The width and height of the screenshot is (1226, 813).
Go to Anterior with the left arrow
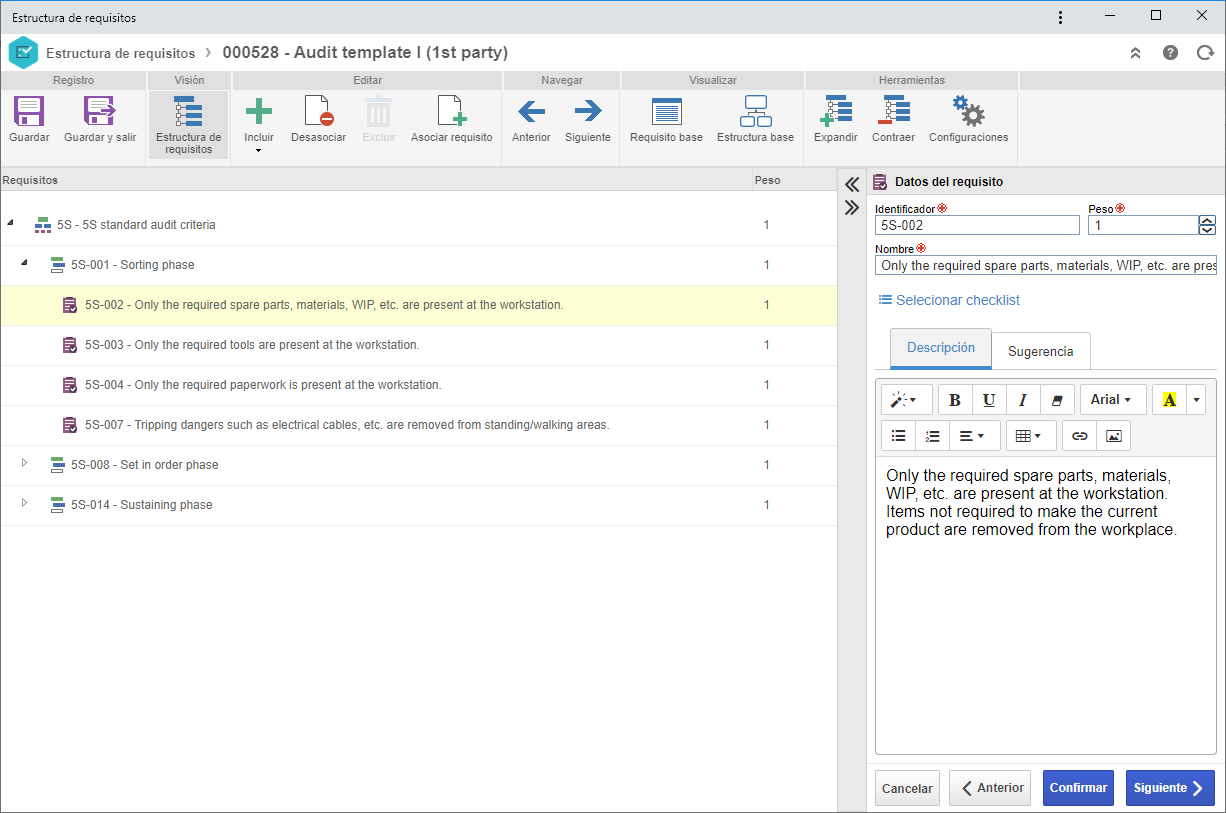tap(531, 111)
